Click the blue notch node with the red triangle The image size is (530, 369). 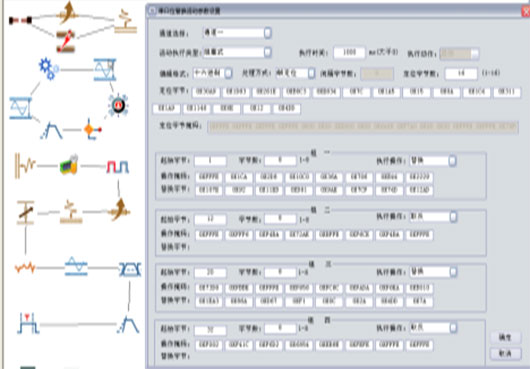pos(28,324)
